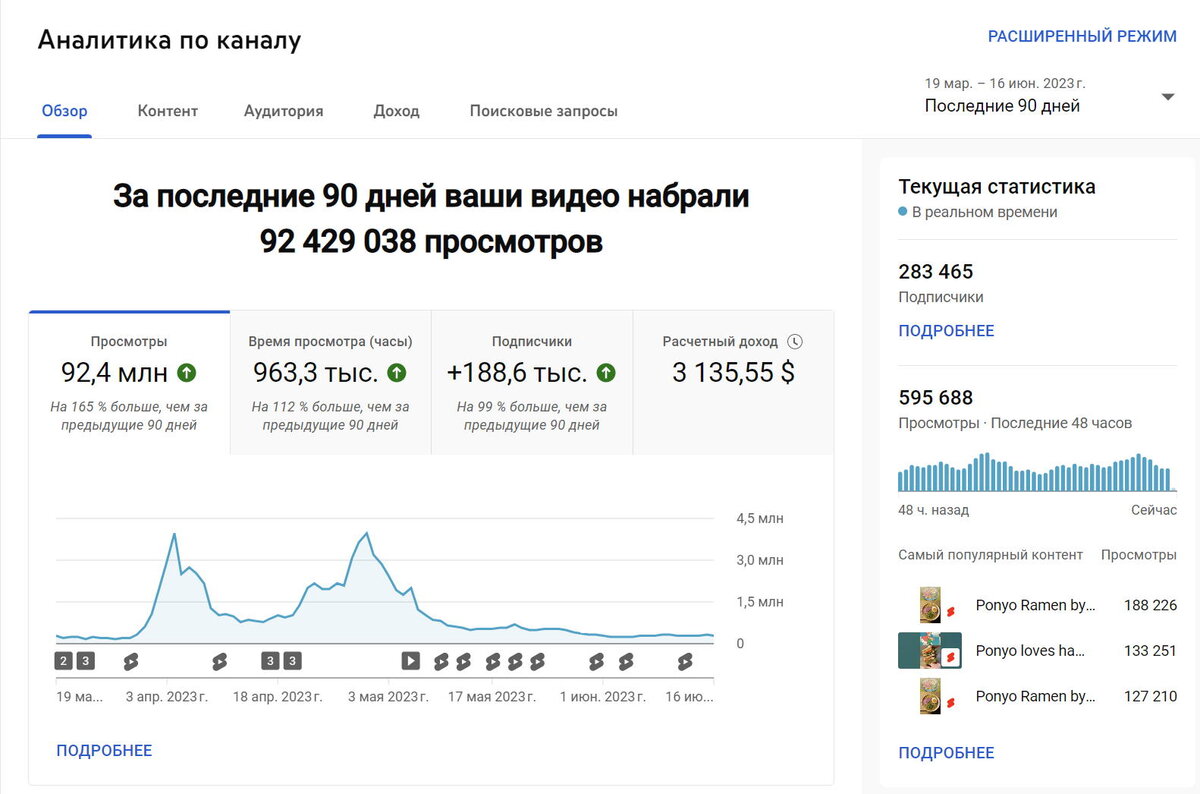Click ПОДРОБНЕЕ under the popular content list
Viewport: 1200px width, 794px height.
946,753
